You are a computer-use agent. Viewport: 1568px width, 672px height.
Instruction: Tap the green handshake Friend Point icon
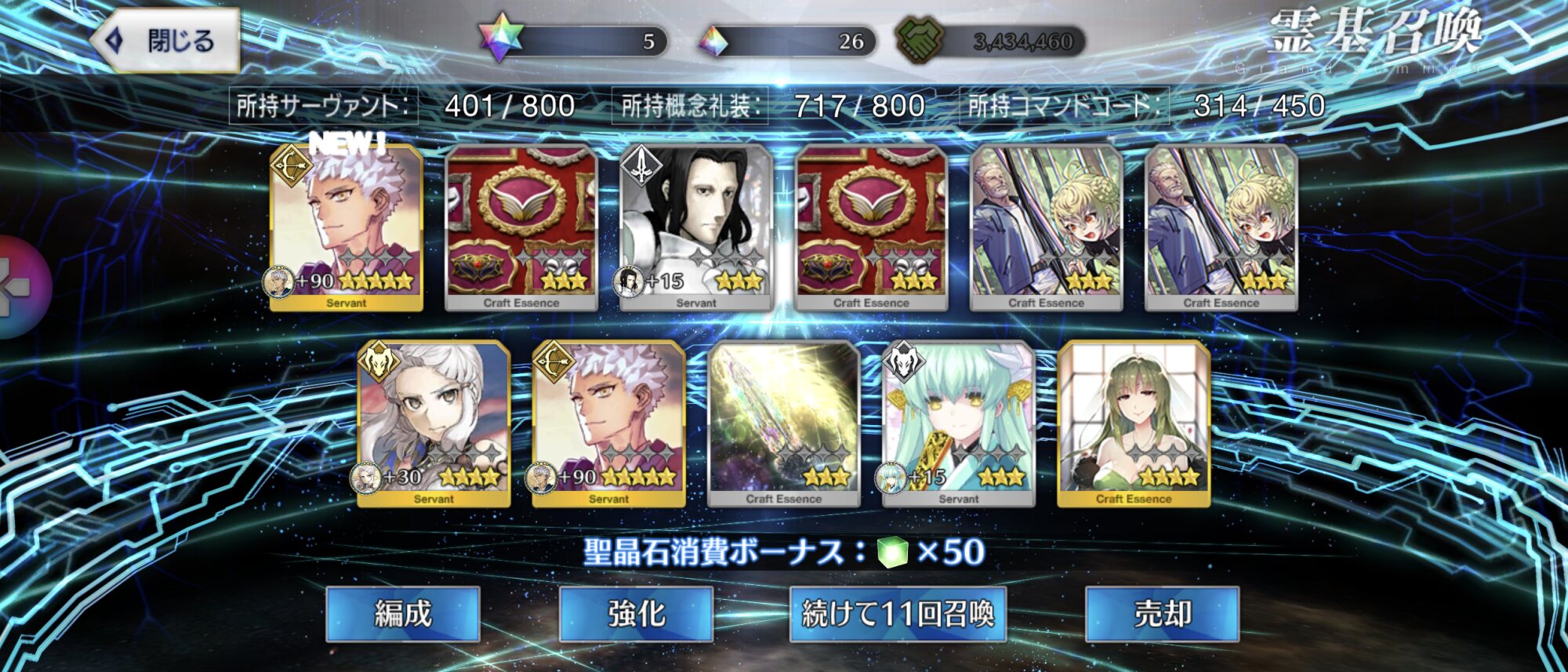(x=921, y=39)
